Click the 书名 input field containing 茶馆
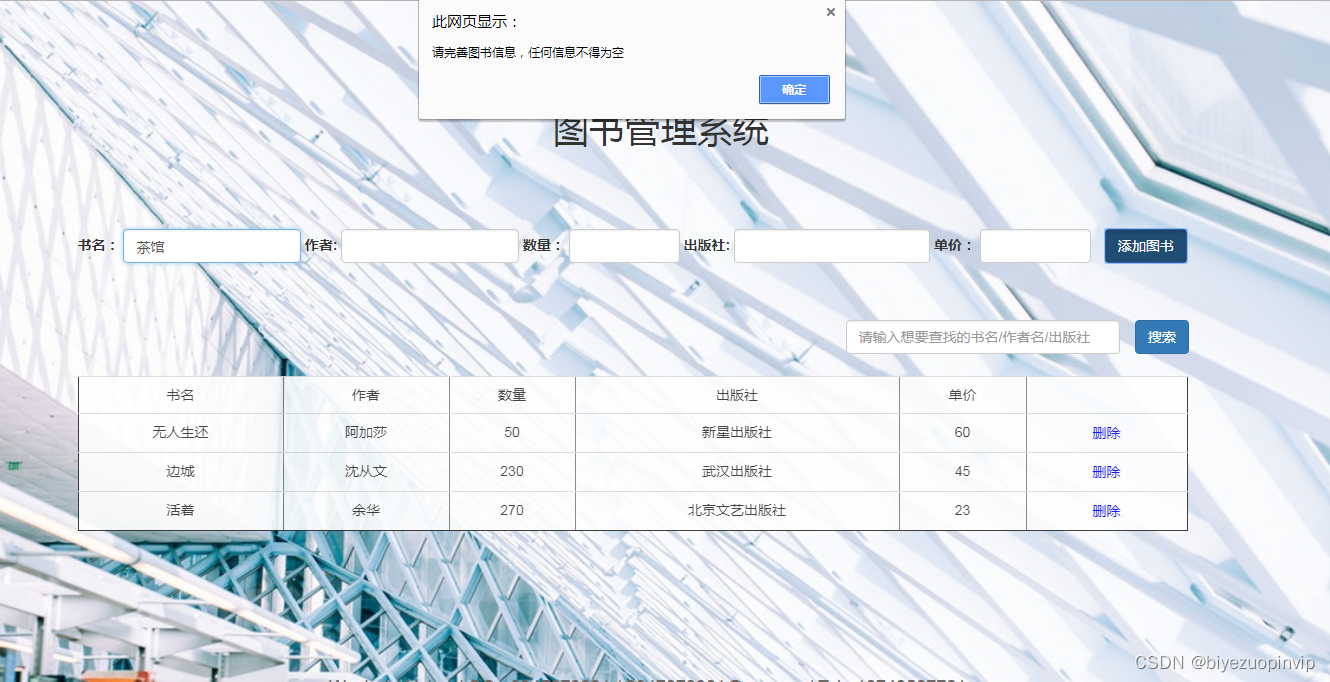 pos(212,246)
